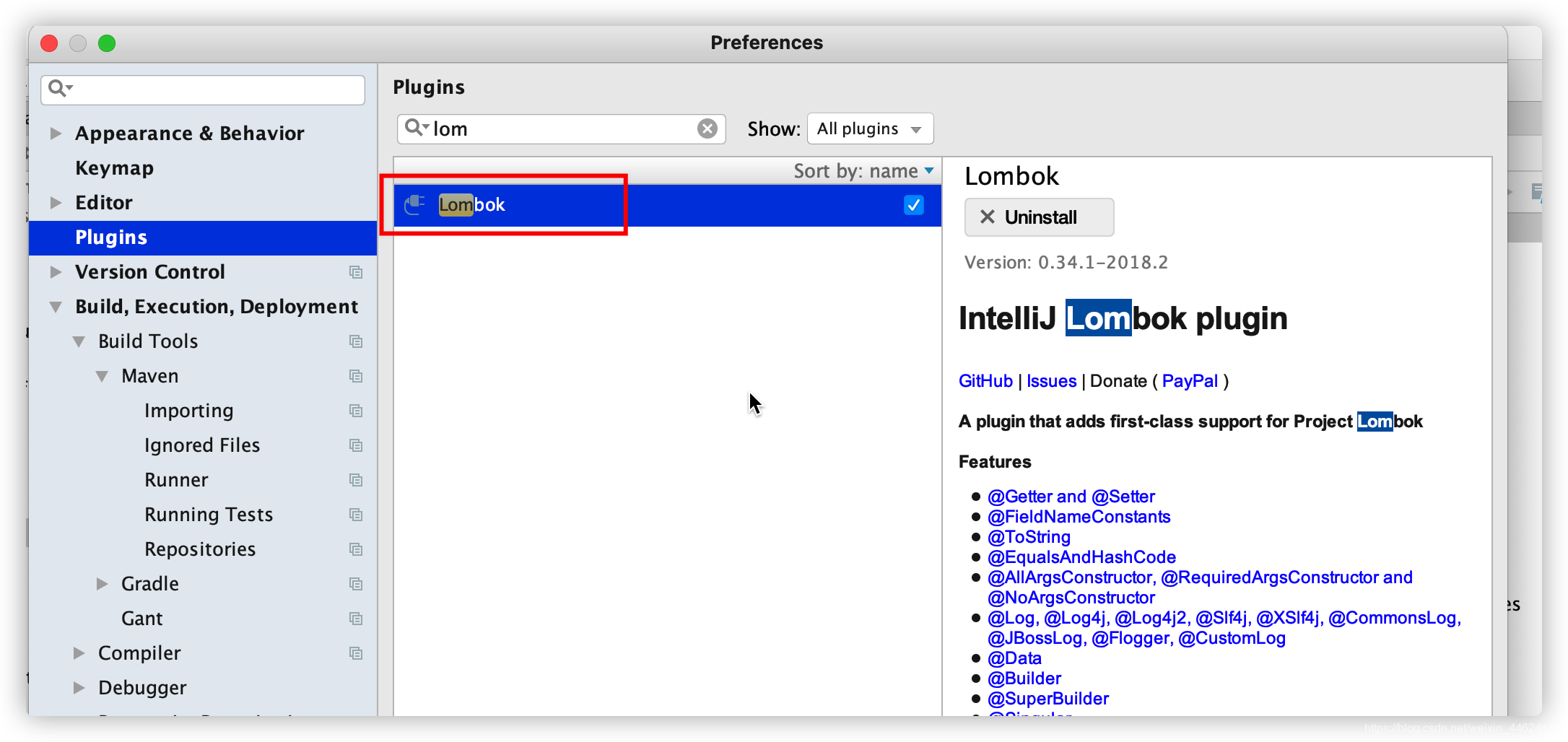Open the GitHub link
The height and width of the screenshot is (742, 1568).
(985, 381)
